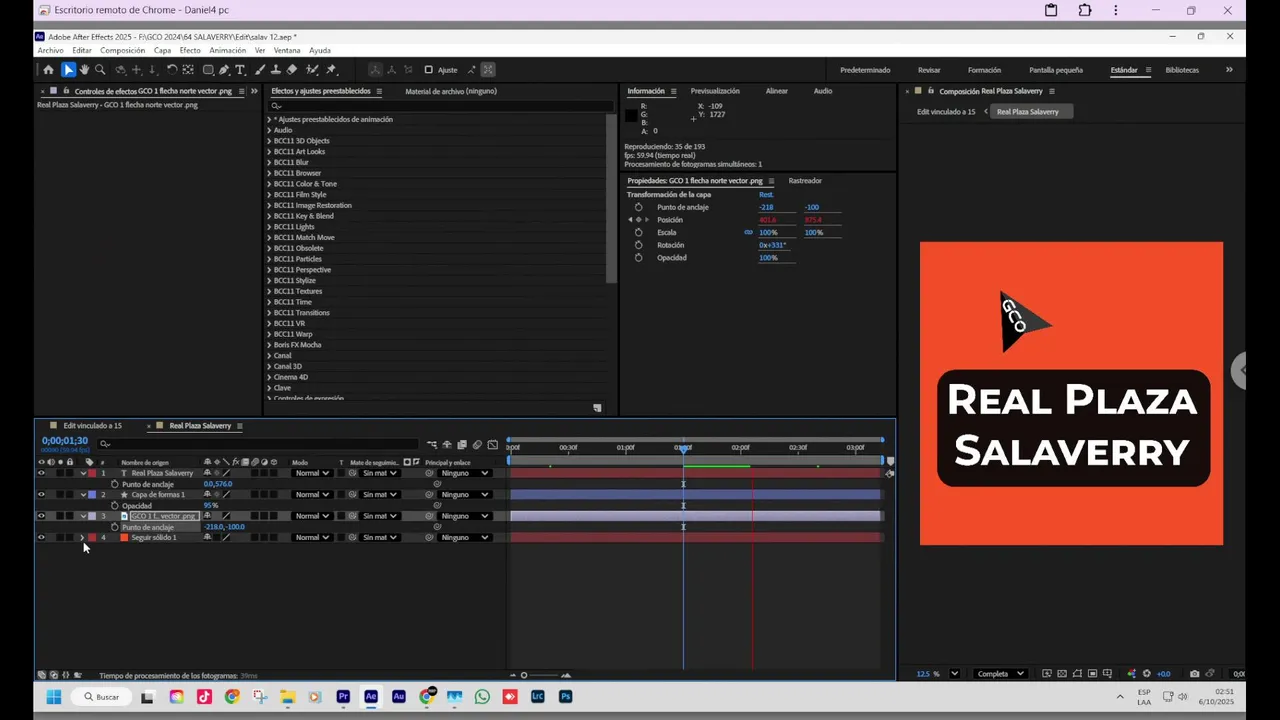Open the viewer resolution Completa dropdown

pos(1000,674)
